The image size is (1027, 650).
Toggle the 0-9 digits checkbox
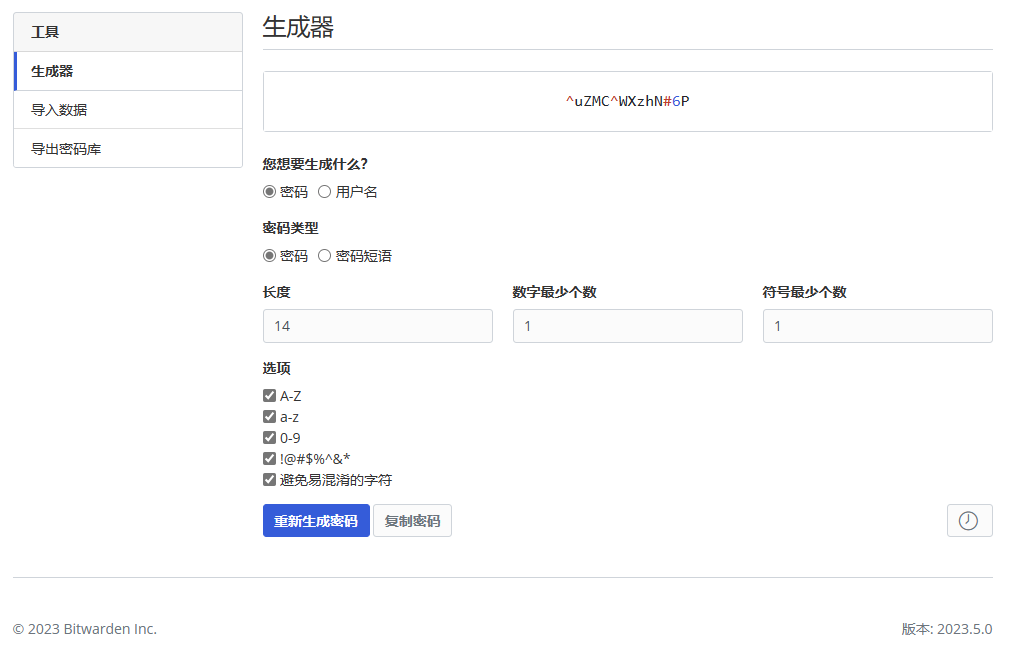coord(269,438)
